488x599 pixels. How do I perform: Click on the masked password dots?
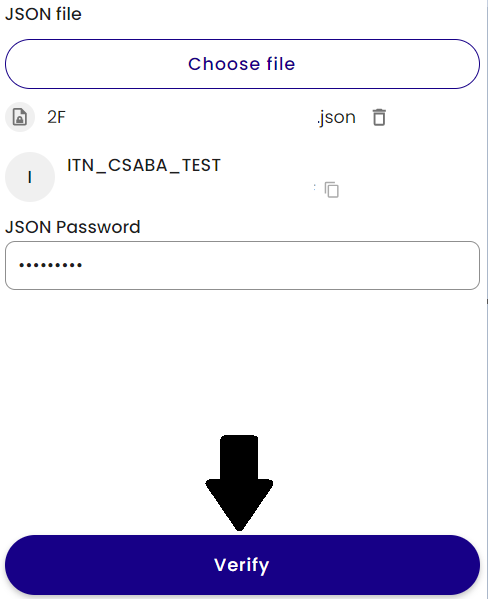coord(50,265)
